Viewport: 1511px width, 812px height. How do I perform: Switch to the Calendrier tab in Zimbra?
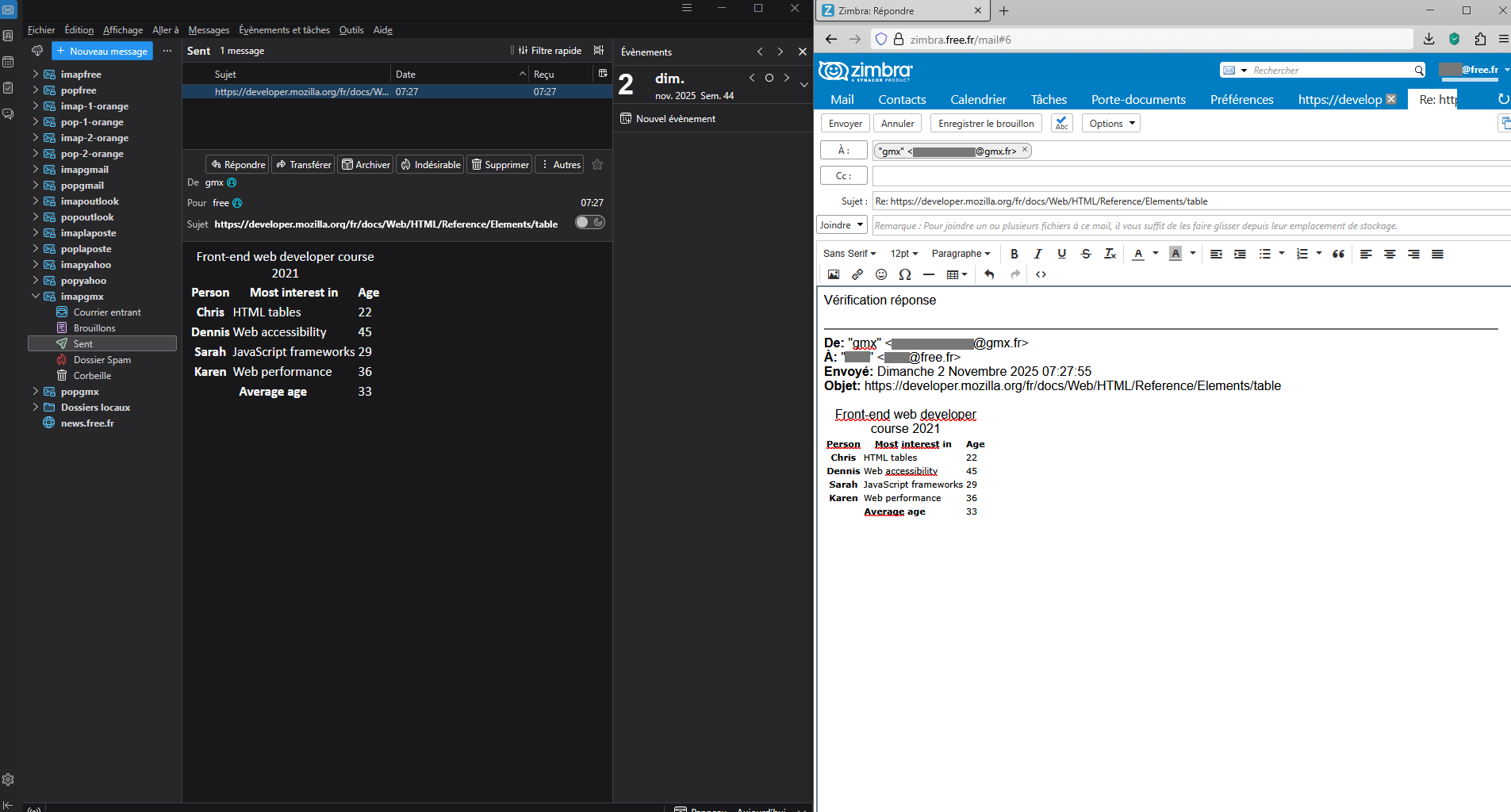(978, 100)
